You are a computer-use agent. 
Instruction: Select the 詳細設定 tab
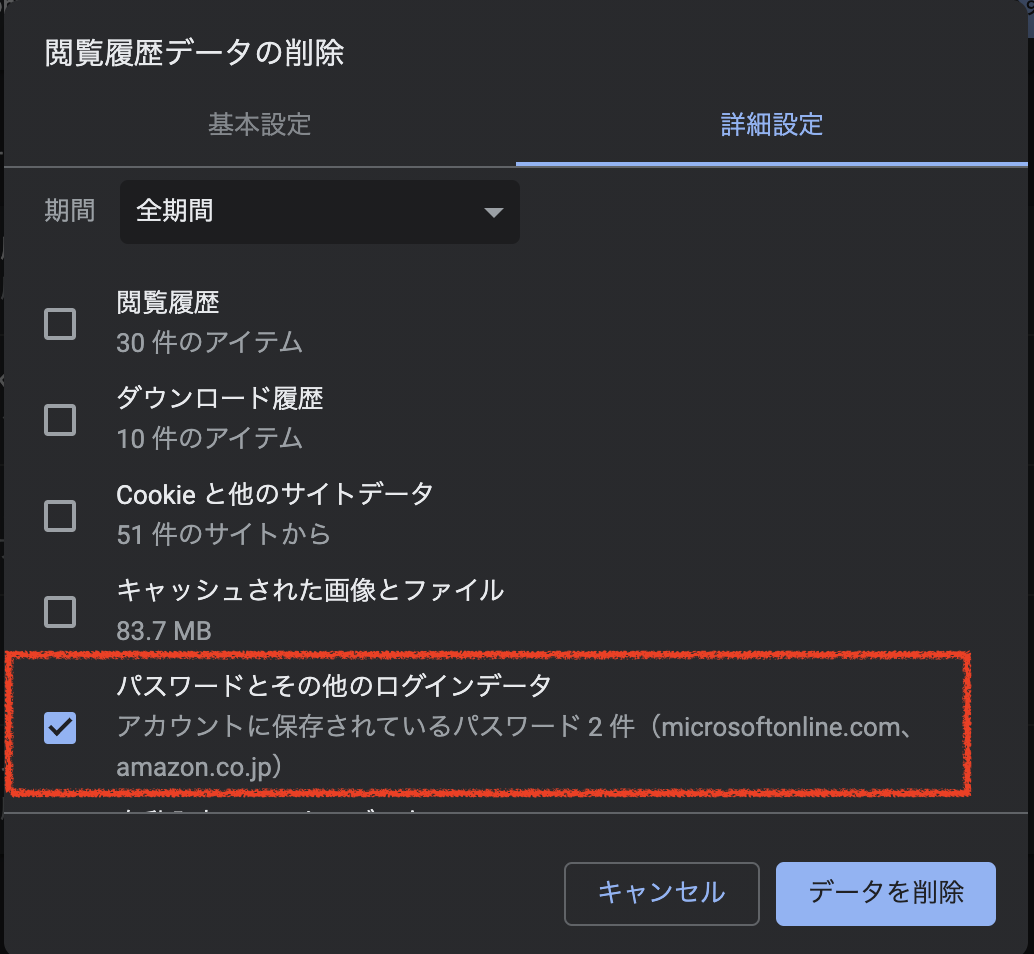coord(770,125)
